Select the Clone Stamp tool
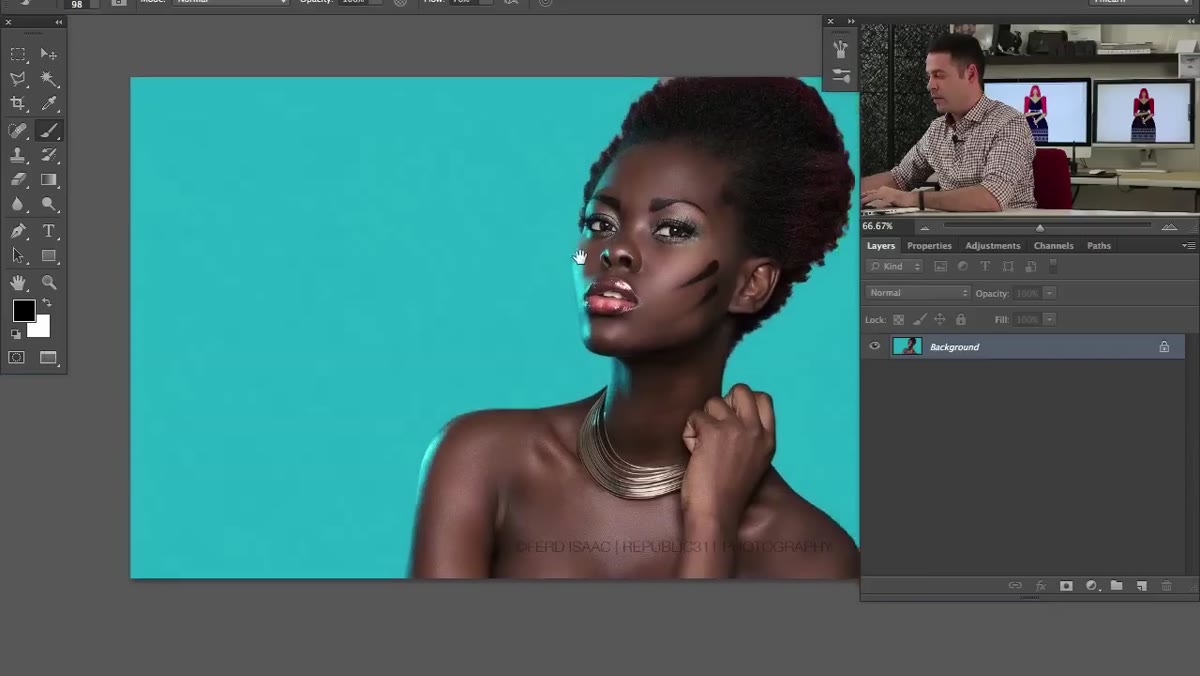The width and height of the screenshot is (1200, 676). coord(18,155)
